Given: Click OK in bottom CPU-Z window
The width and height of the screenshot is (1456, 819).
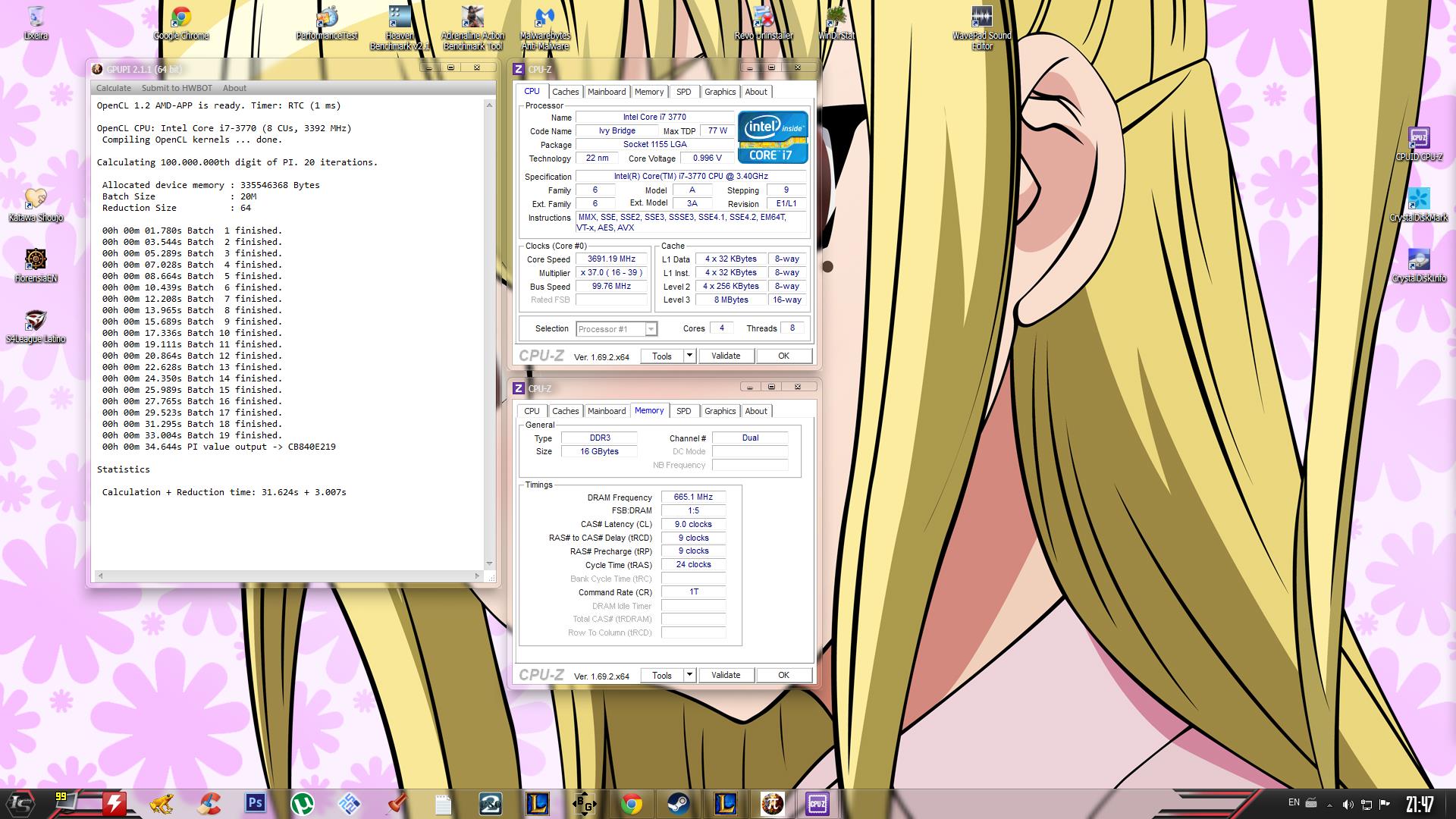Looking at the screenshot, I should click(783, 675).
